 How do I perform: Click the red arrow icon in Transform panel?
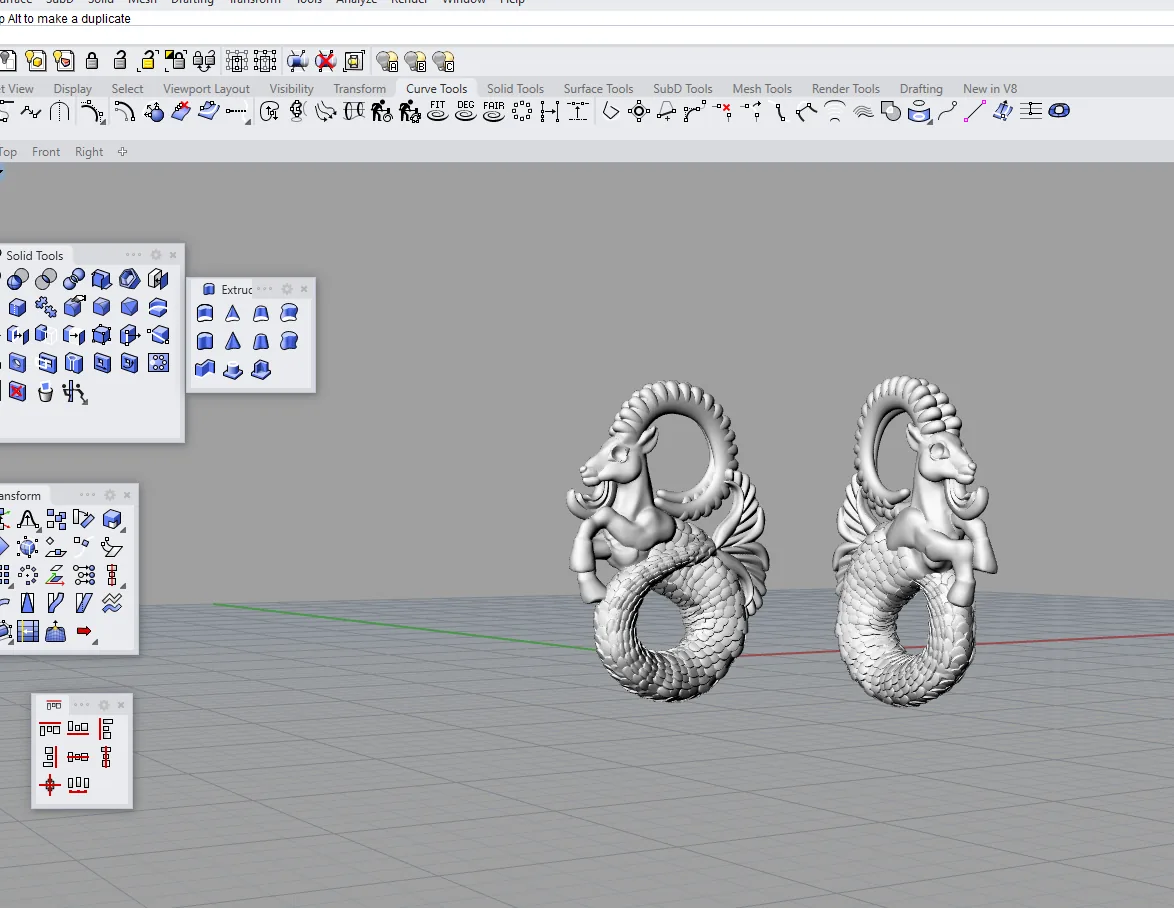pyautogui.click(x=85, y=633)
